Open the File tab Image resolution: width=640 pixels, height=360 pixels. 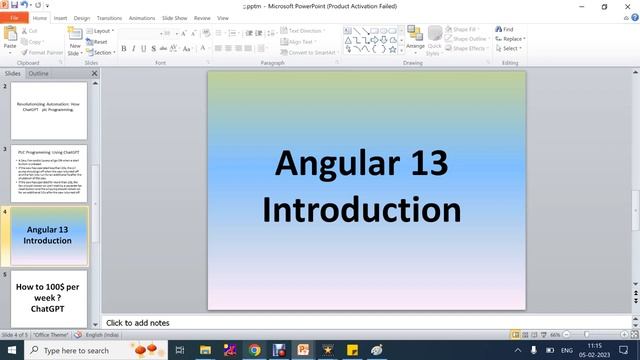coord(14,18)
